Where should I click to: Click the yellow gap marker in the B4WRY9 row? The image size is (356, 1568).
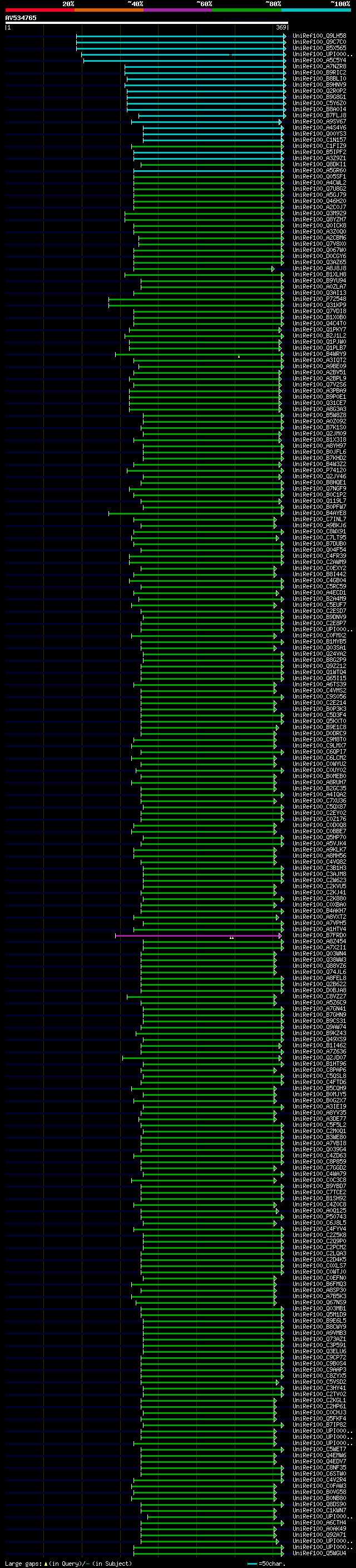point(239,356)
